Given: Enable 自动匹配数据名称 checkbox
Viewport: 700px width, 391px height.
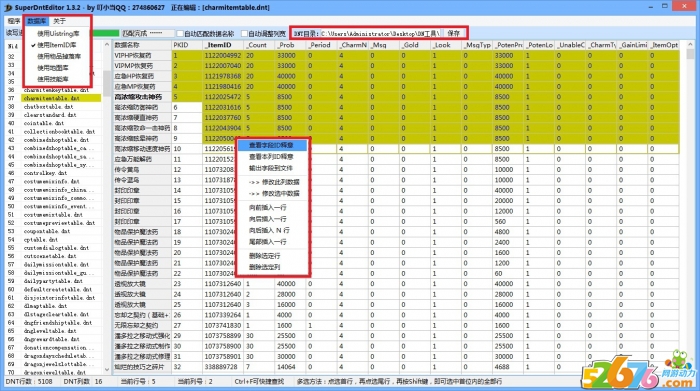Looking at the screenshot, I should 180,33.
